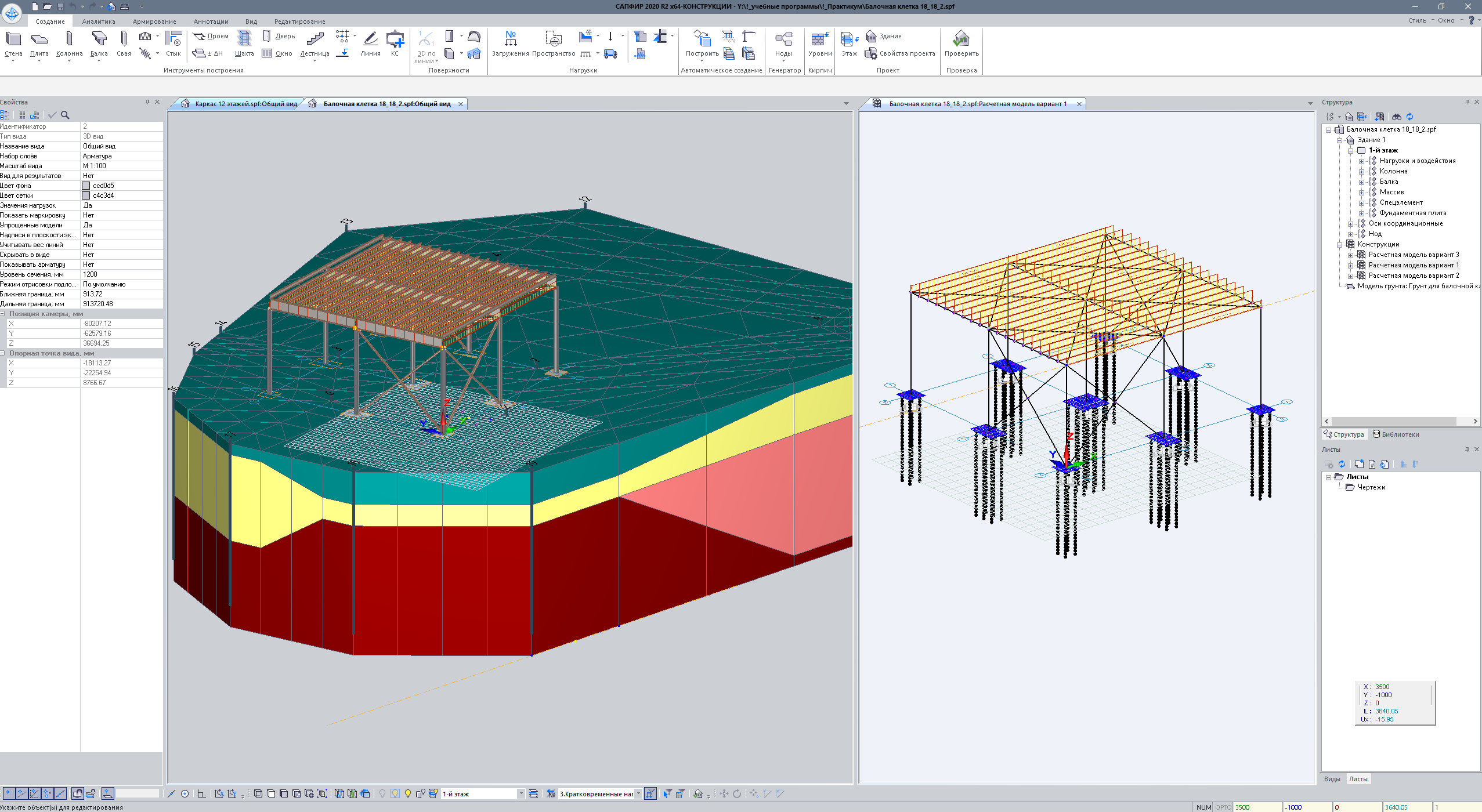Image resolution: width=1482 pixels, height=812 pixels.
Task: Expand the Нагрузки и воздействия tree node
Action: 1361,161
